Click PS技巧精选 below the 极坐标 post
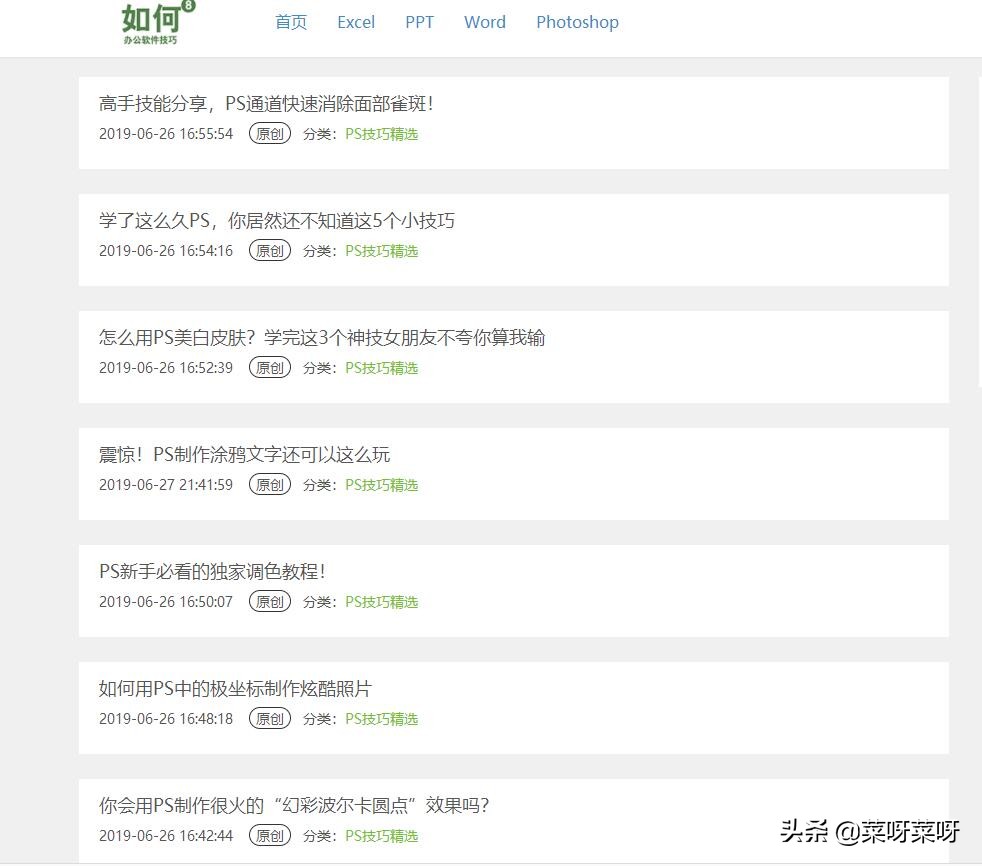Viewport: 982px width, 866px height. [381, 718]
